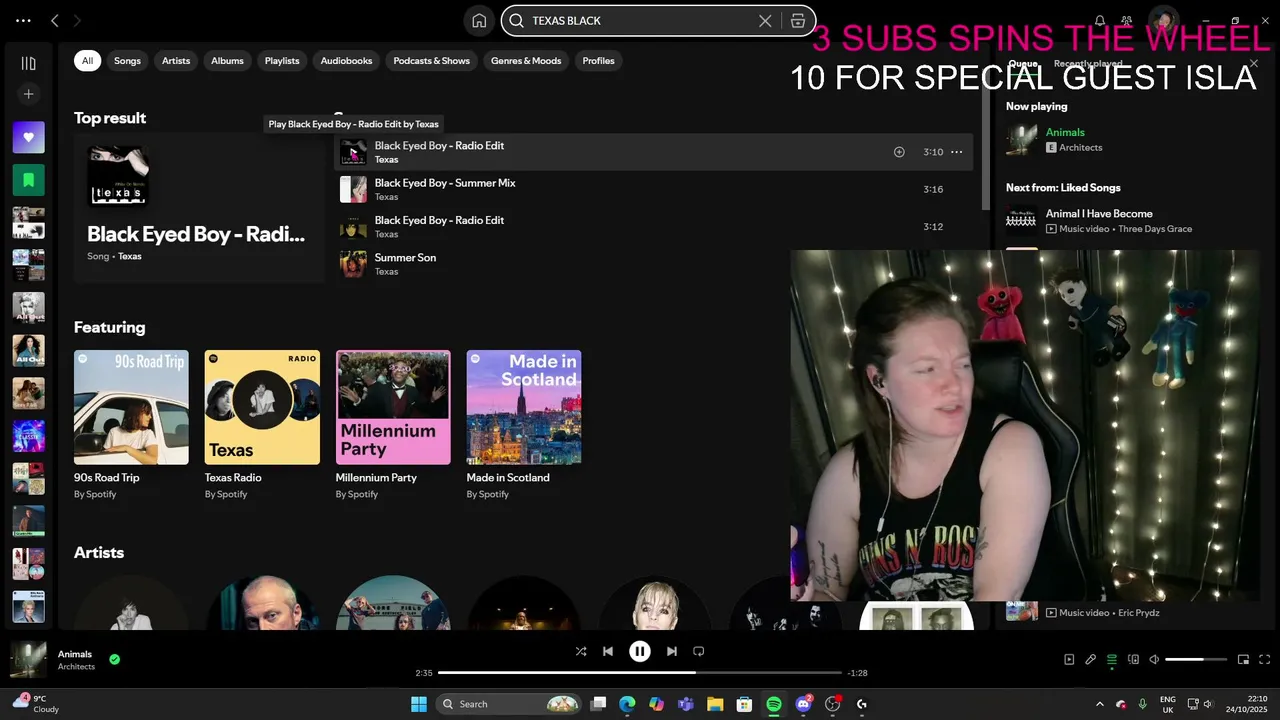Open the 9°C Cloudy weather widget
Viewport: 1280px width, 720px height.
click(x=36, y=704)
